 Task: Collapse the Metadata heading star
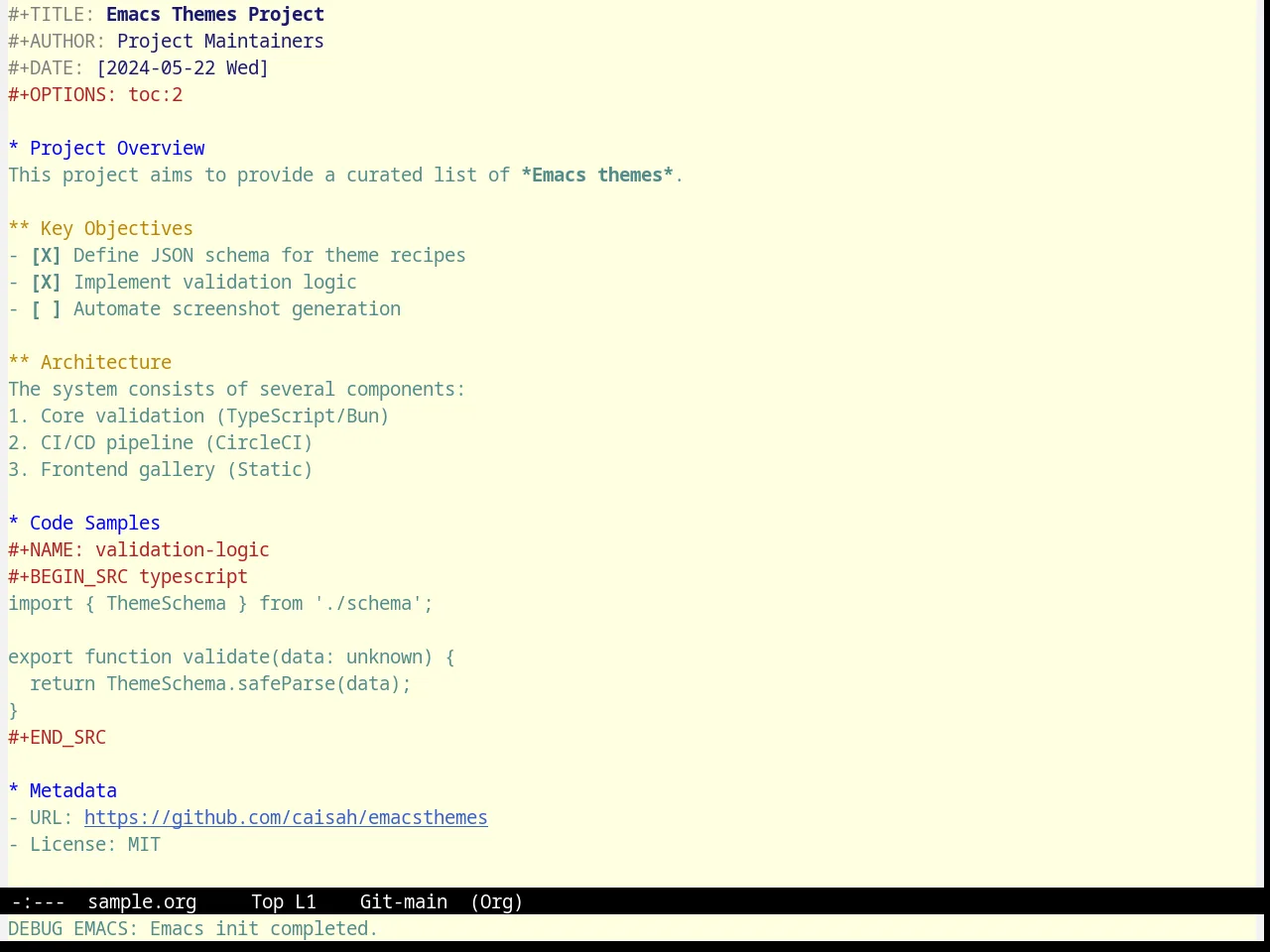tap(13, 790)
